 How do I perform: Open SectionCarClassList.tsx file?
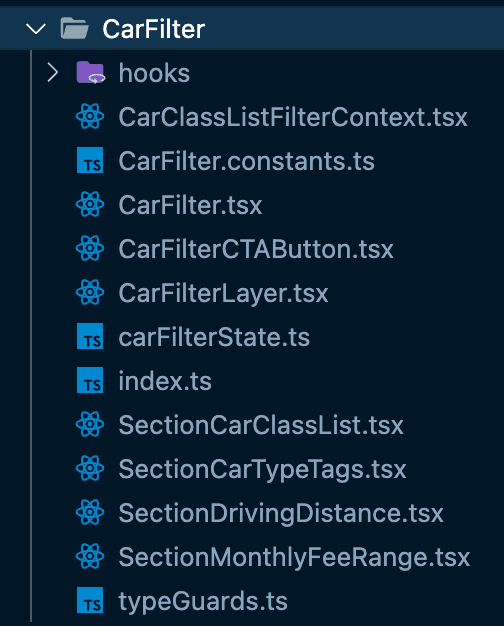pyautogui.click(x=261, y=425)
